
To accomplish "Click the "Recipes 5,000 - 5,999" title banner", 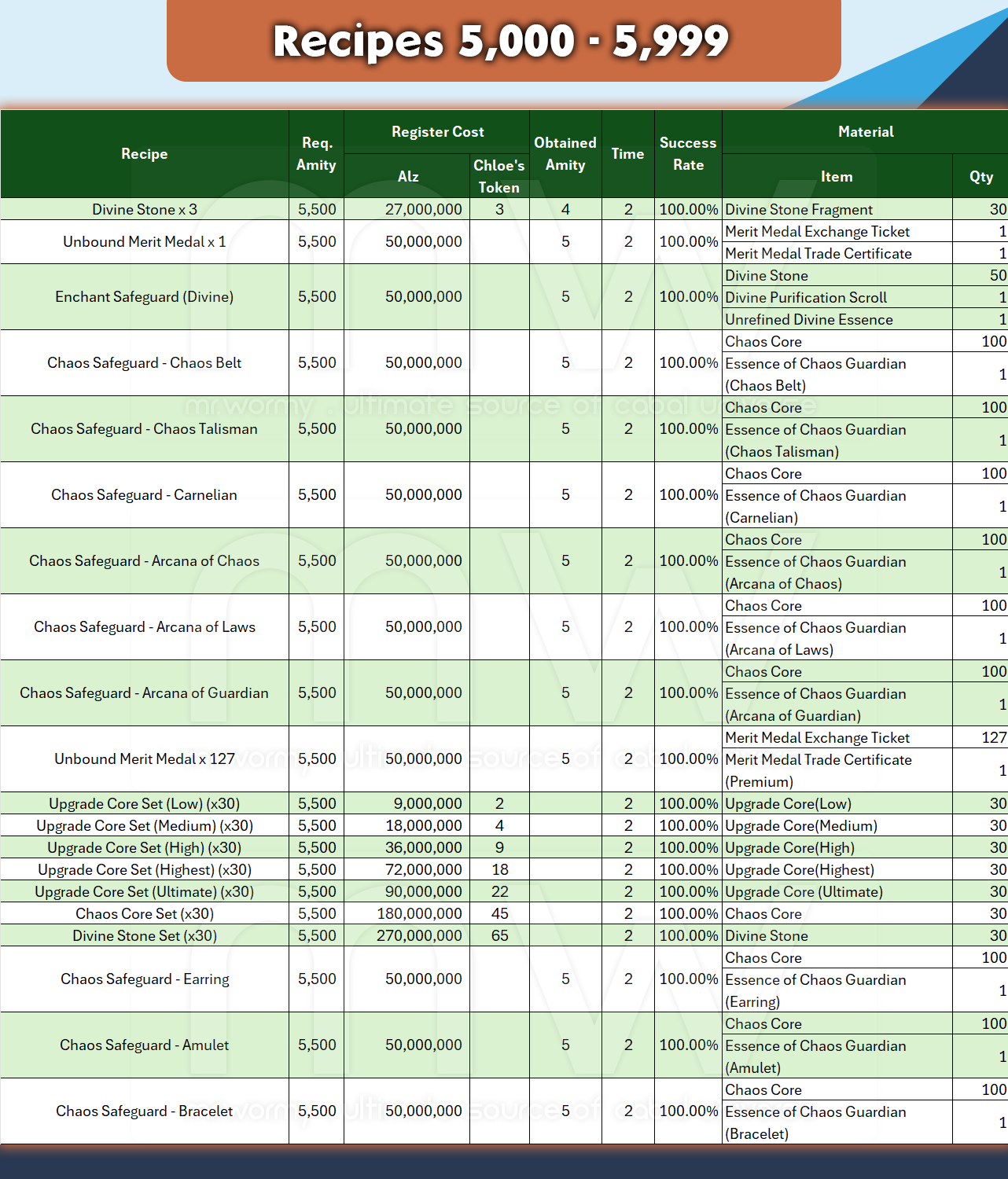I will 503,41.
